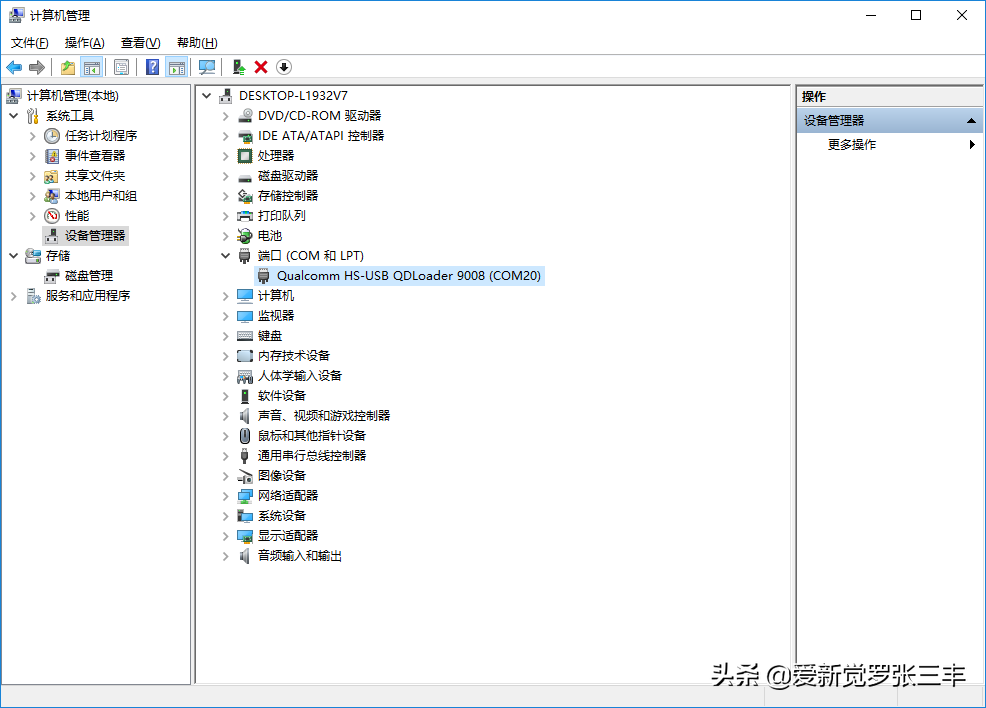Click the 音频输入和输出 speaker icon
The height and width of the screenshot is (708, 986).
point(245,556)
